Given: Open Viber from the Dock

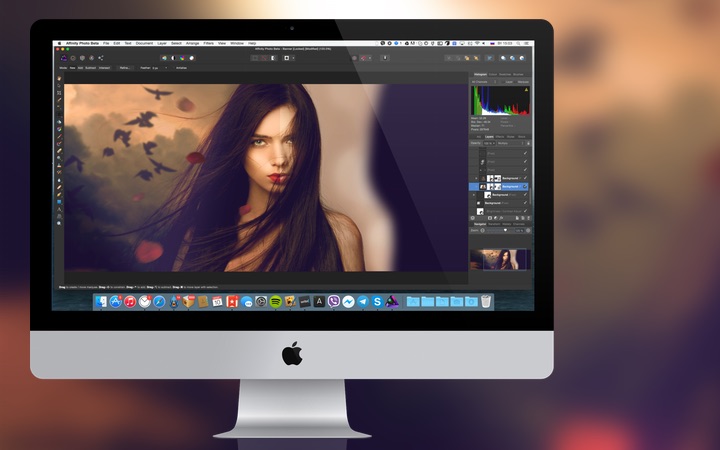Looking at the screenshot, I should coord(334,302).
